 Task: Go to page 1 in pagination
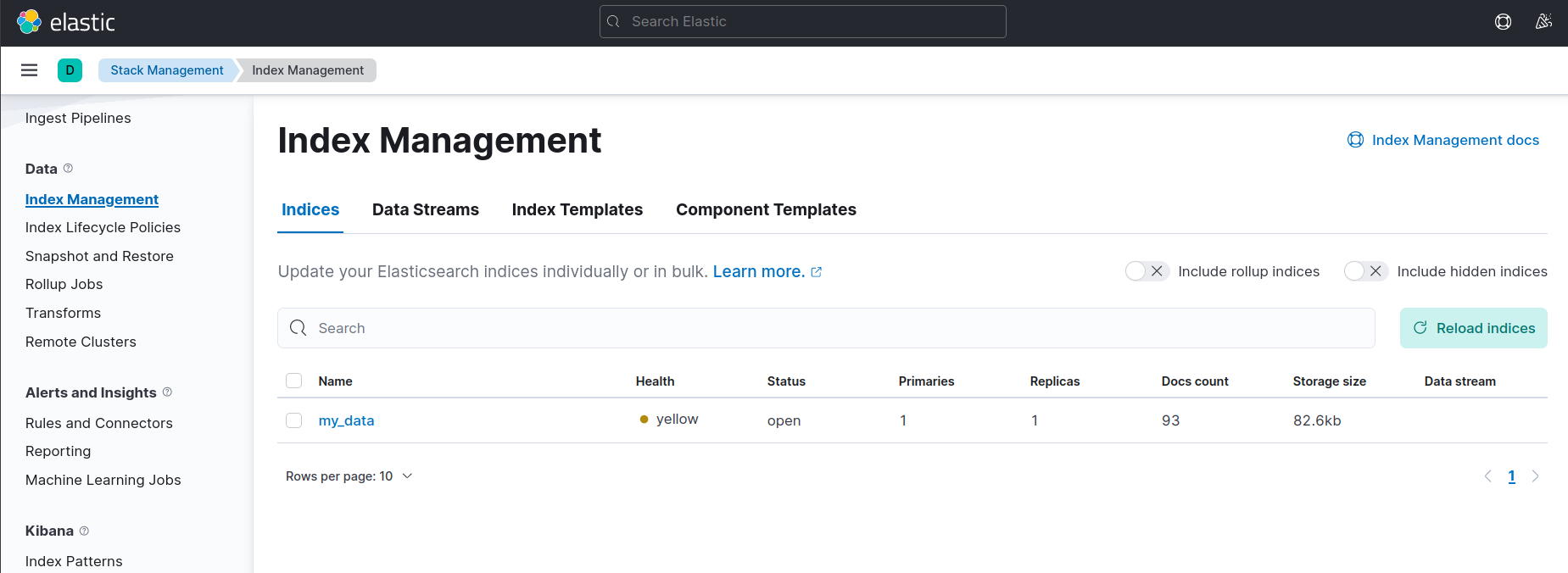click(x=1511, y=476)
